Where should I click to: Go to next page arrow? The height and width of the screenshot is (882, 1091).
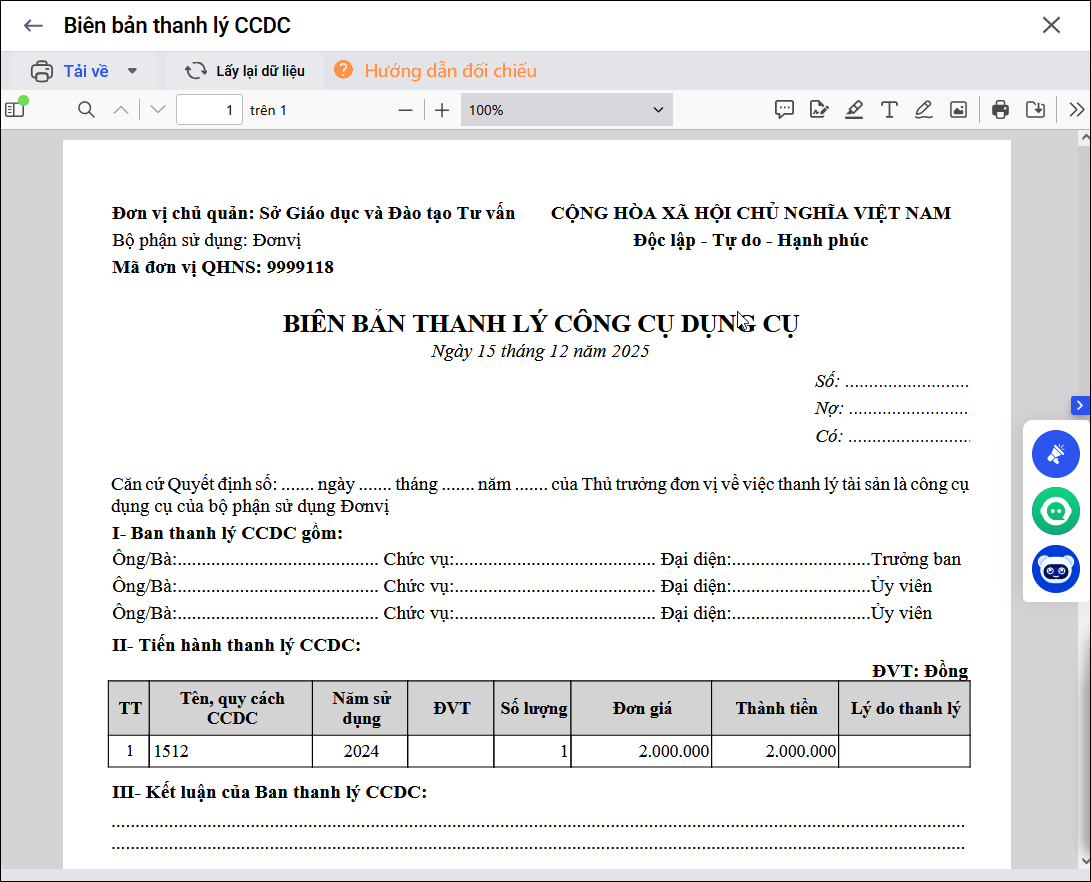pos(157,110)
